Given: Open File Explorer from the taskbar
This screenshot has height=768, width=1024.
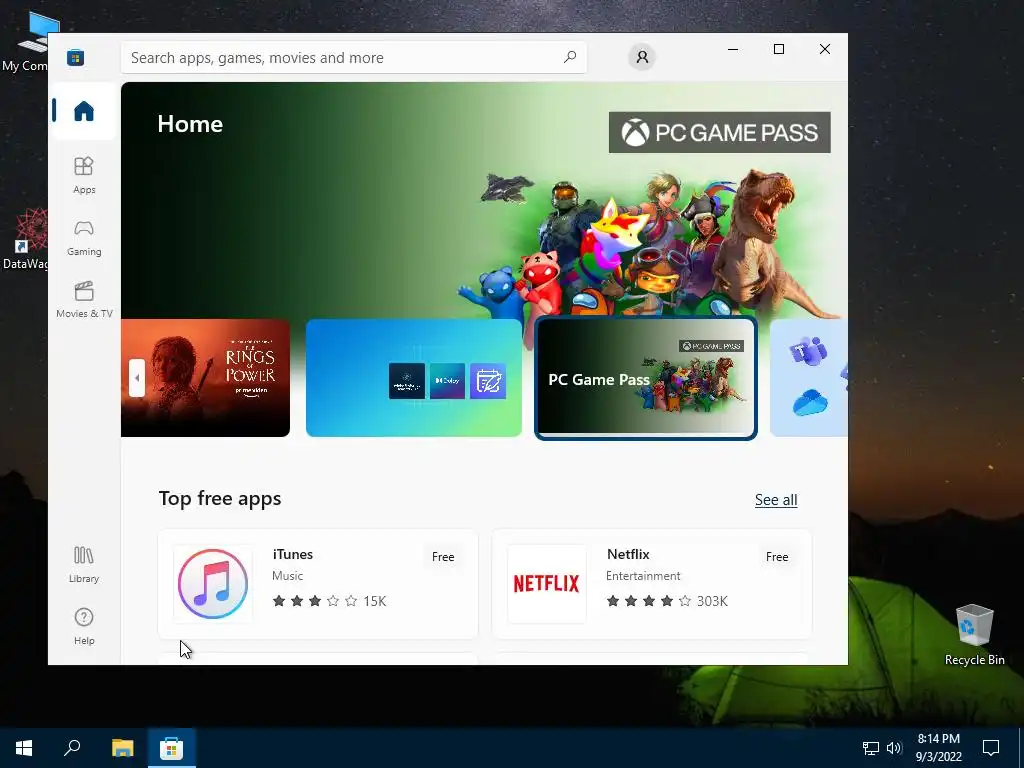Looking at the screenshot, I should pos(122,748).
